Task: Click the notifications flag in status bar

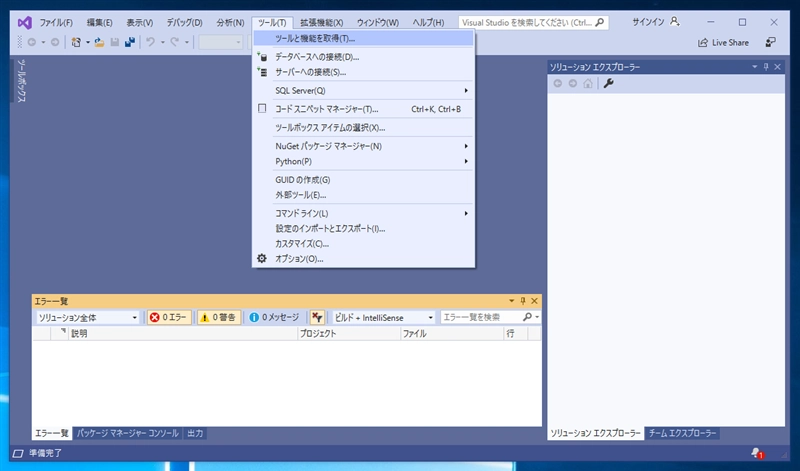Action: 757,453
